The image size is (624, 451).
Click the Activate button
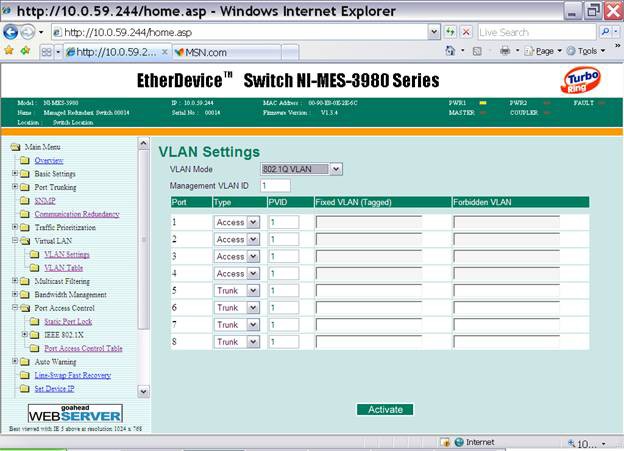(385, 409)
